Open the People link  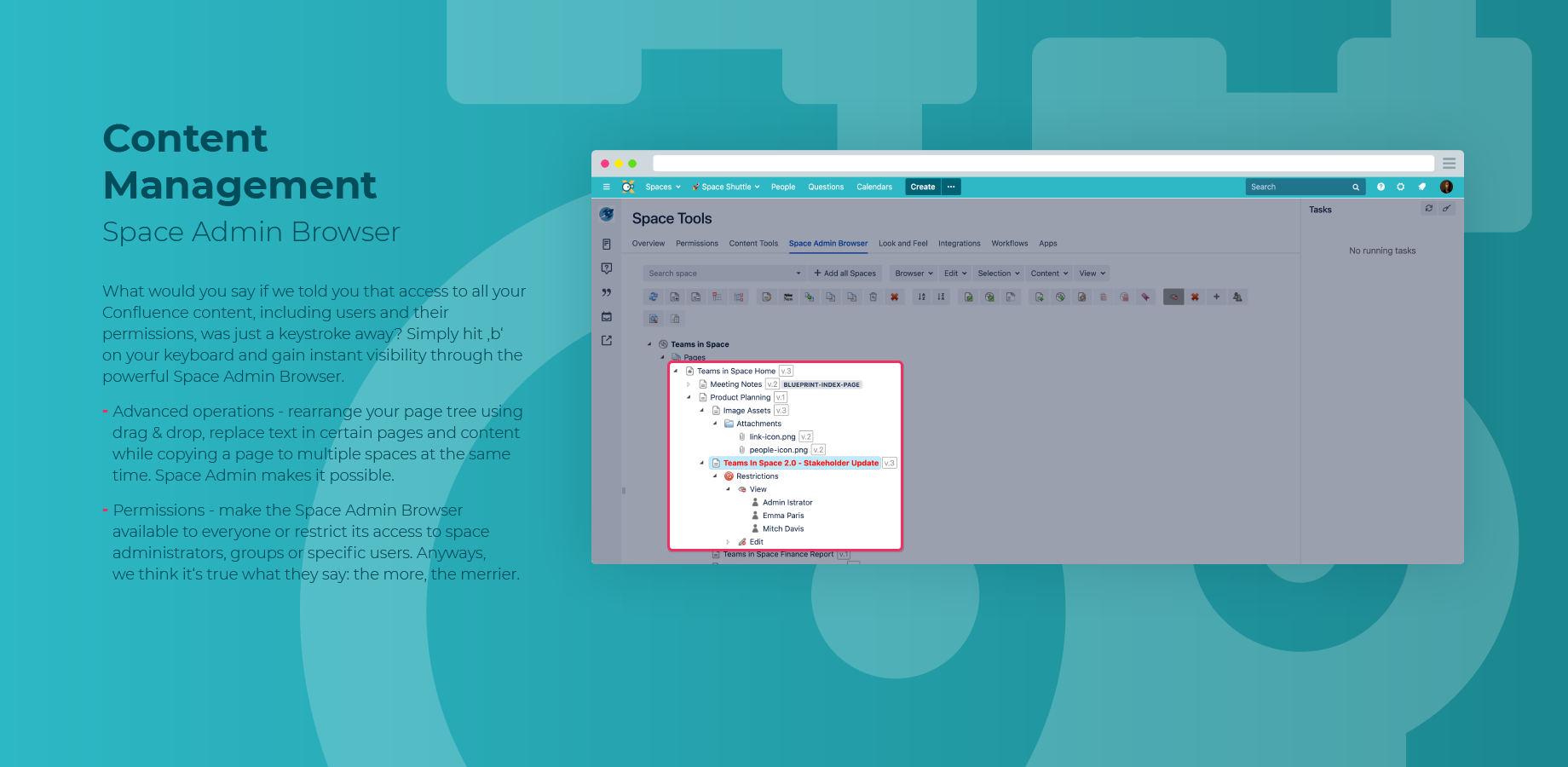(783, 187)
